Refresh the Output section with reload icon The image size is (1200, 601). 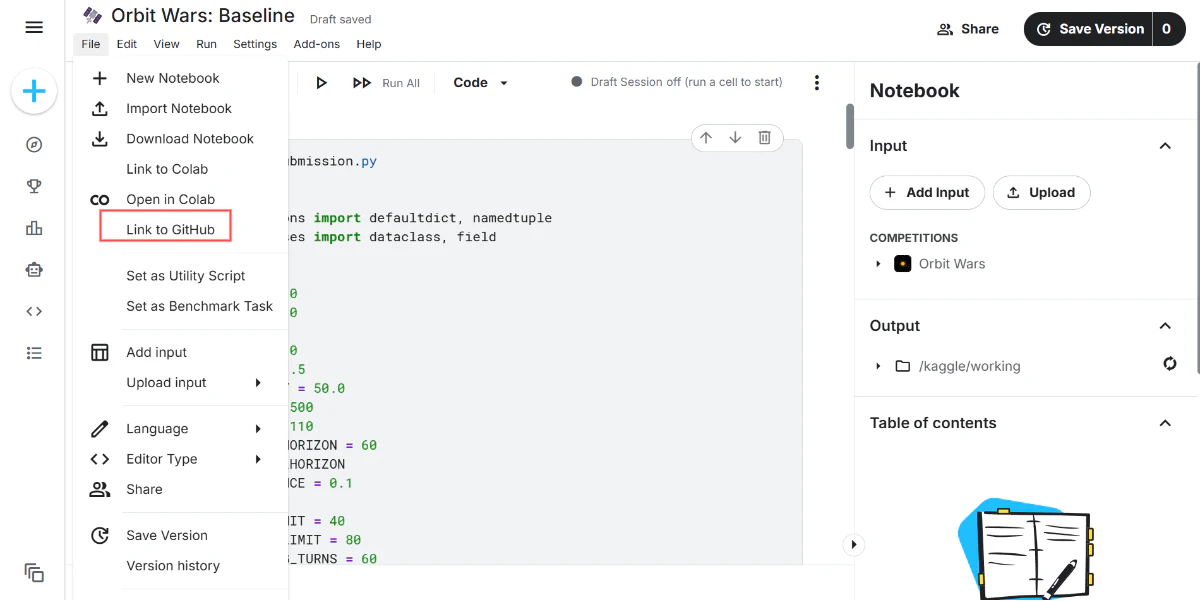point(1170,364)
